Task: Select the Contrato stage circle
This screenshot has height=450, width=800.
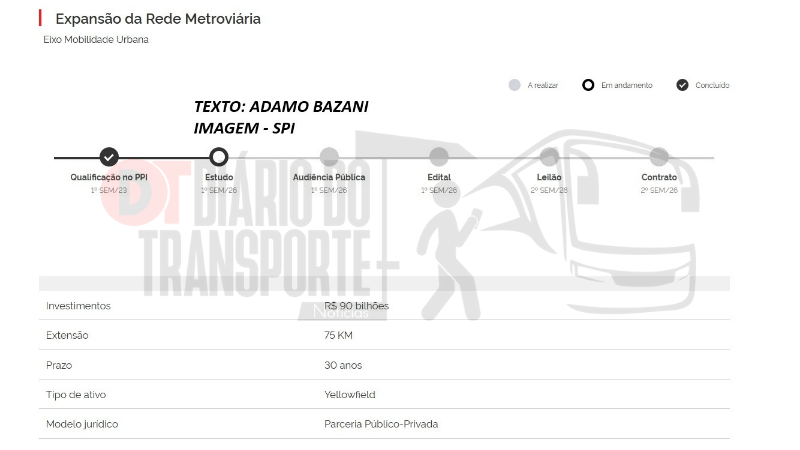Action: click(x=658, y=156)
